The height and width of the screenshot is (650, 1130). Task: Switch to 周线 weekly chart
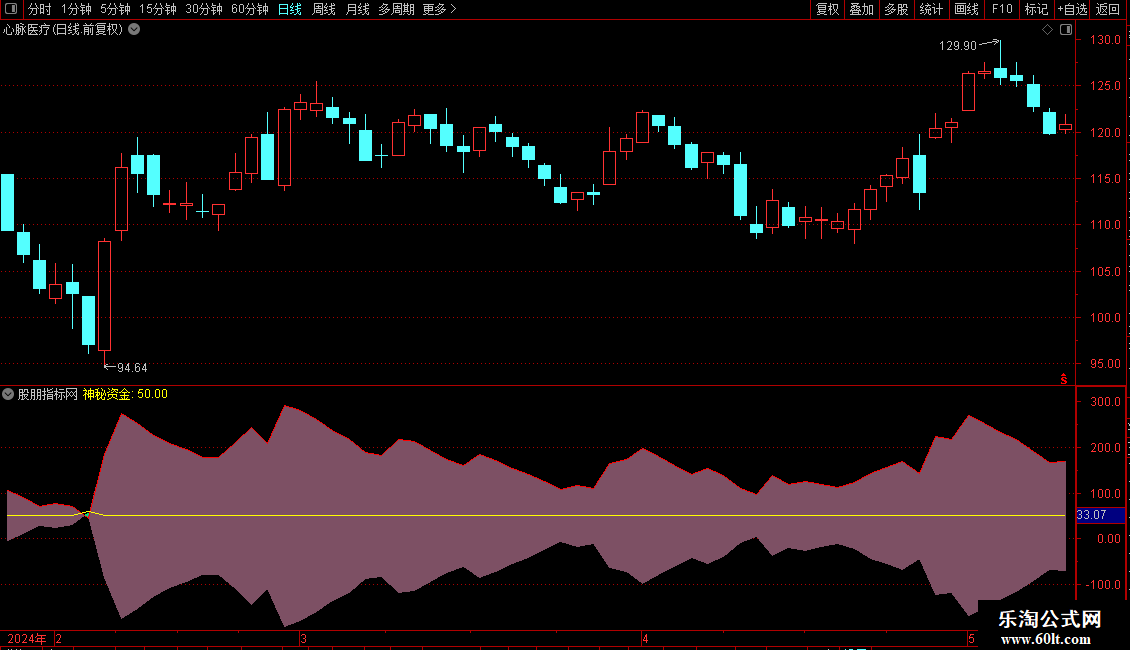point(324,9)
